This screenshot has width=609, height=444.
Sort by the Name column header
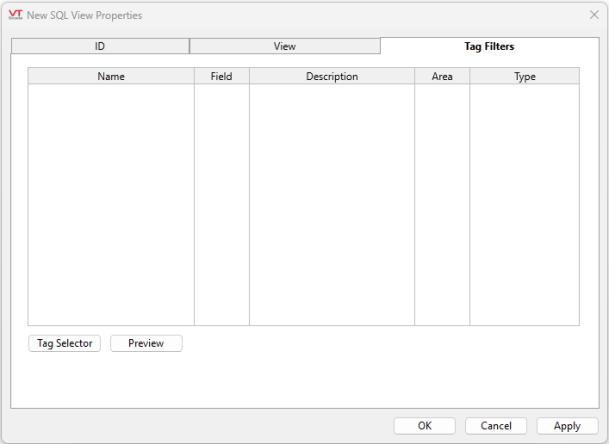(111, 76)
